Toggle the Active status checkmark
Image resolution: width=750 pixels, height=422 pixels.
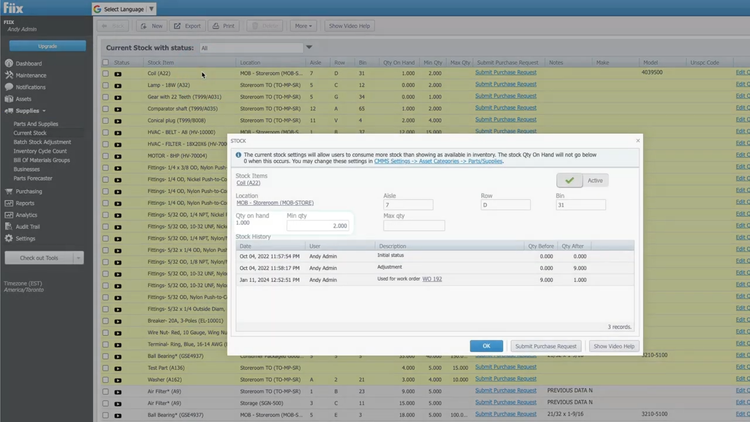(568, 181)
